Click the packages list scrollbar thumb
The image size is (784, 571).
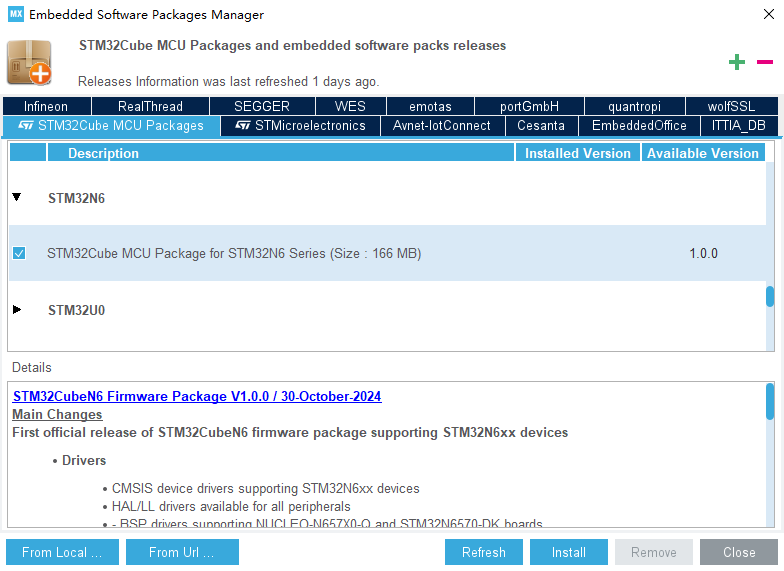[x=770, y=296]
